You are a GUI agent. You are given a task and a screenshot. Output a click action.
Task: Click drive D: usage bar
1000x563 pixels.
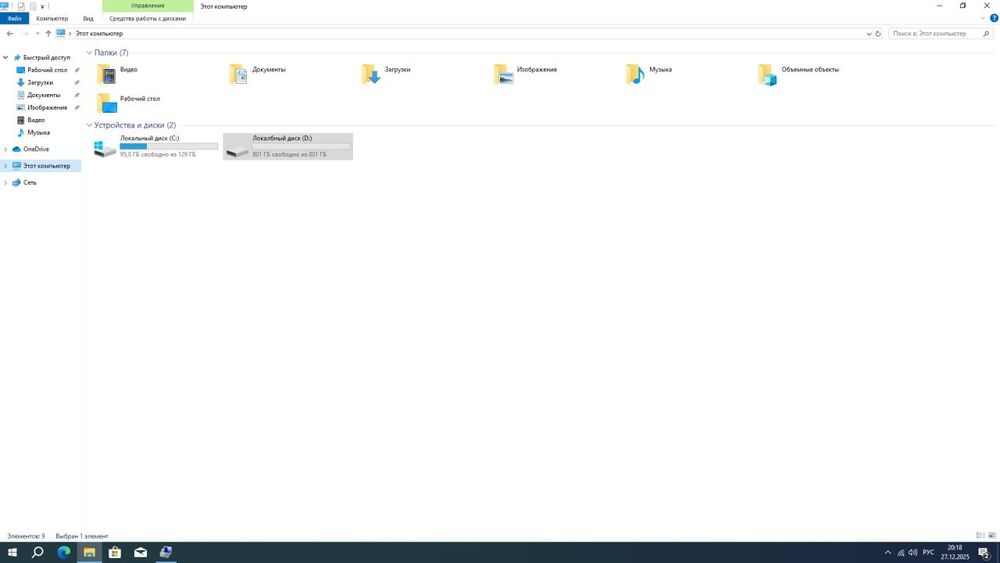pos(301,146)
